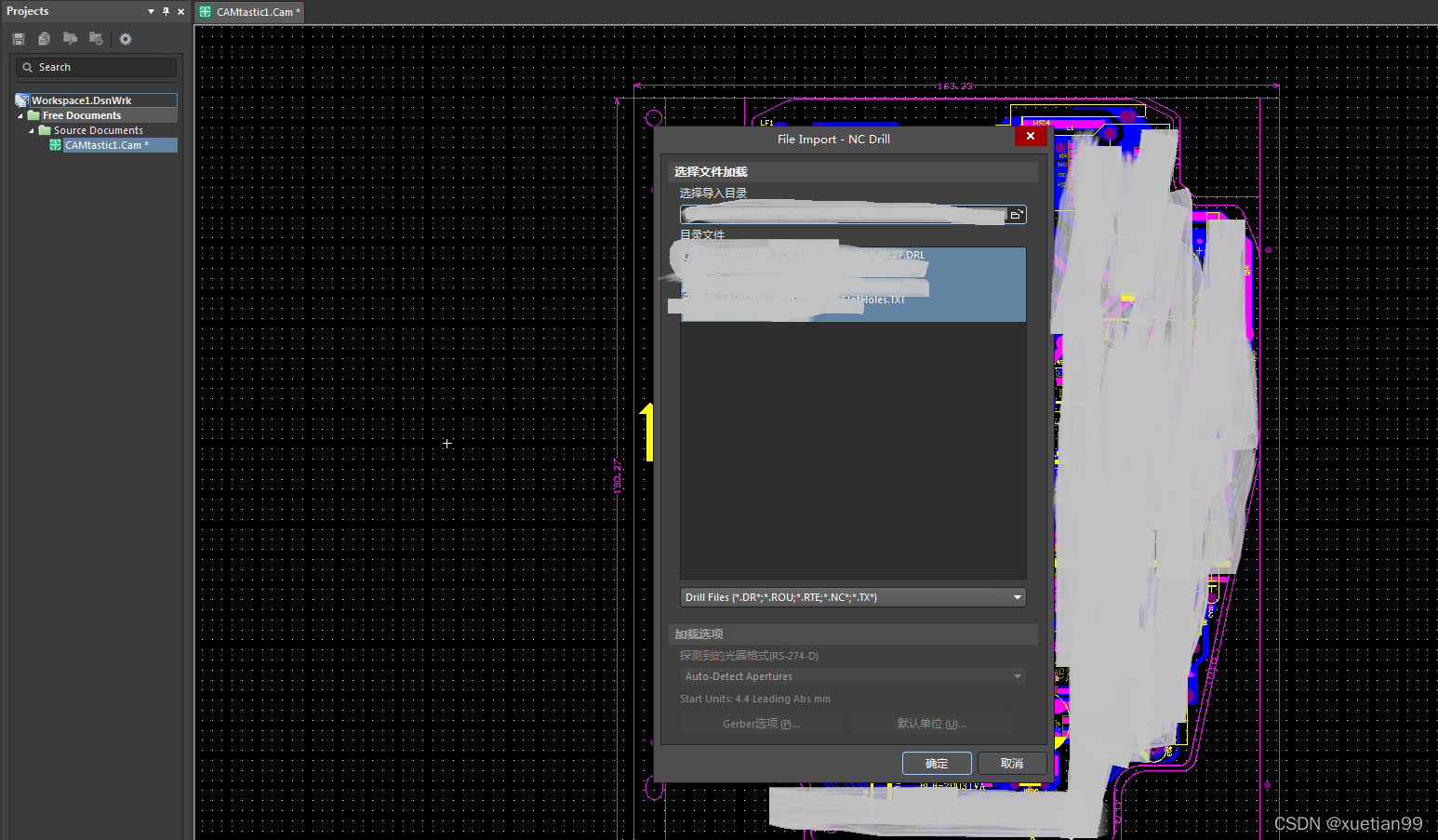The image size is (1438, 840).
Task: Select the SlotHoles.TXT file in the list
Action: click(x=853, y=300)
